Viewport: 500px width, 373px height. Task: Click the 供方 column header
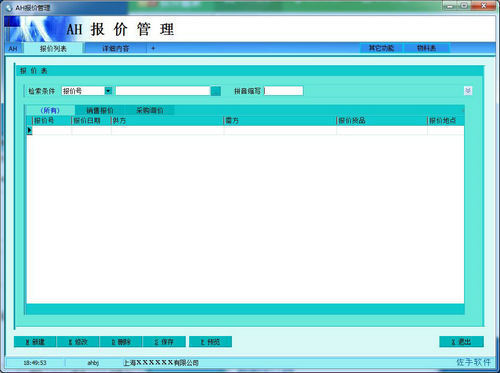167,120
